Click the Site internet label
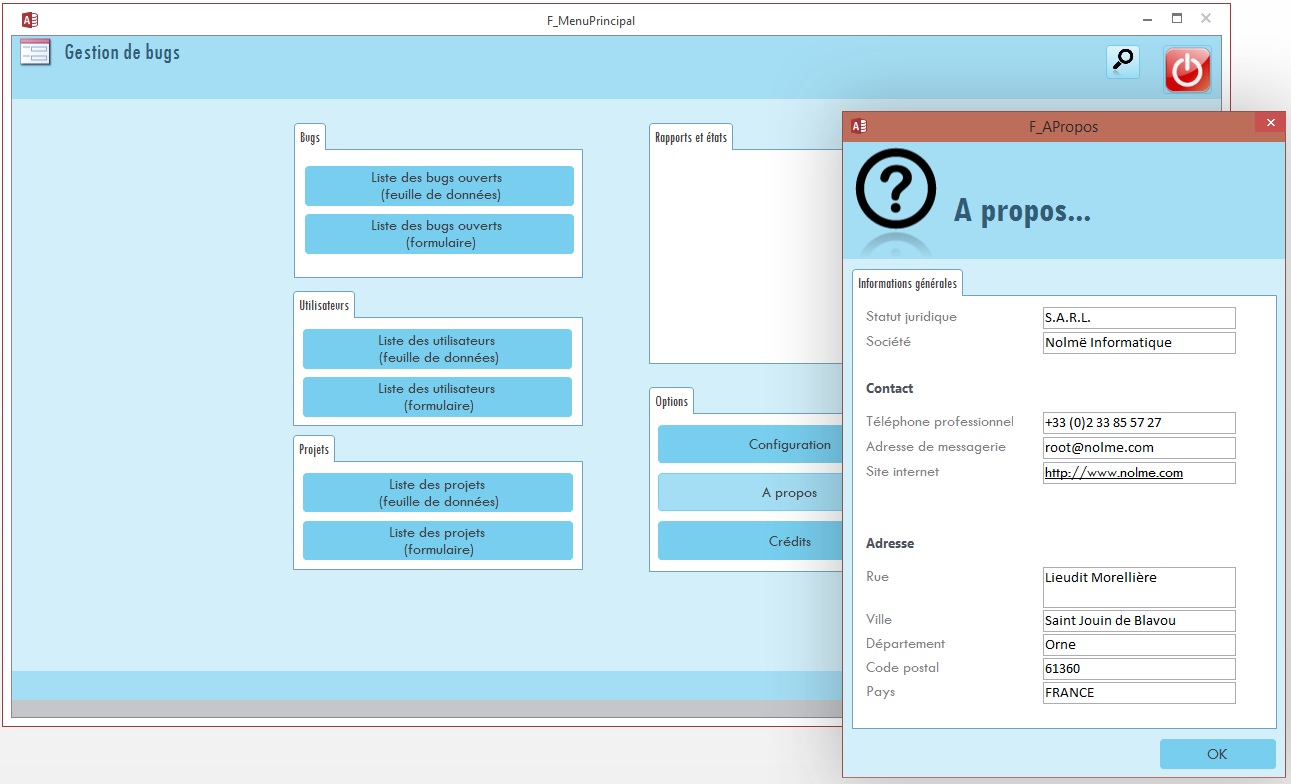 point(903,471)
